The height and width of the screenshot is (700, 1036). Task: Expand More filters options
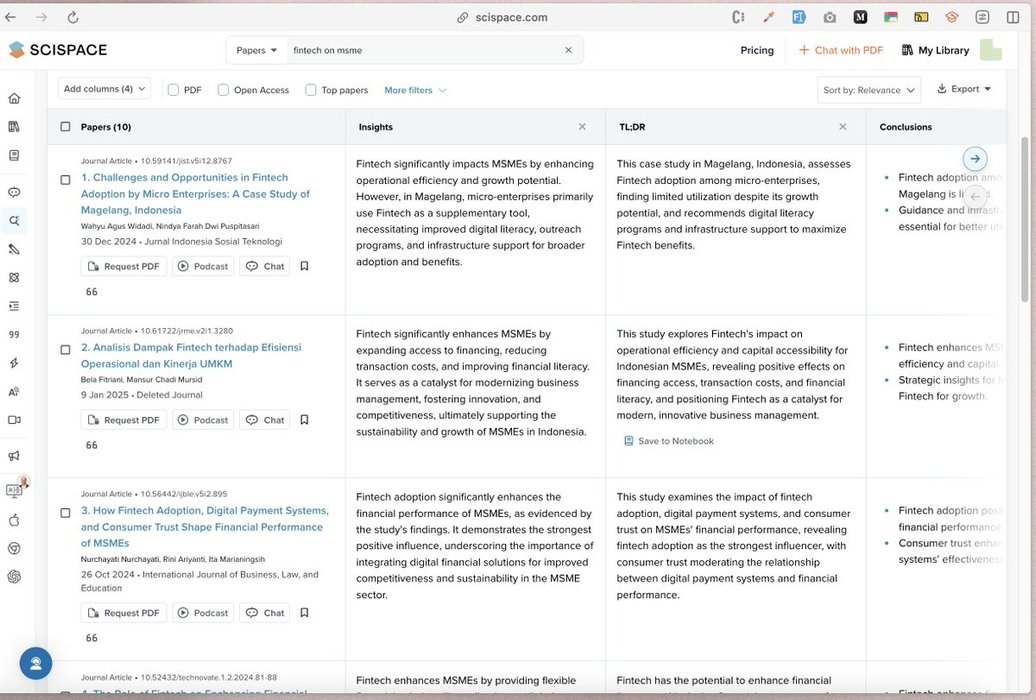point(415,90)
